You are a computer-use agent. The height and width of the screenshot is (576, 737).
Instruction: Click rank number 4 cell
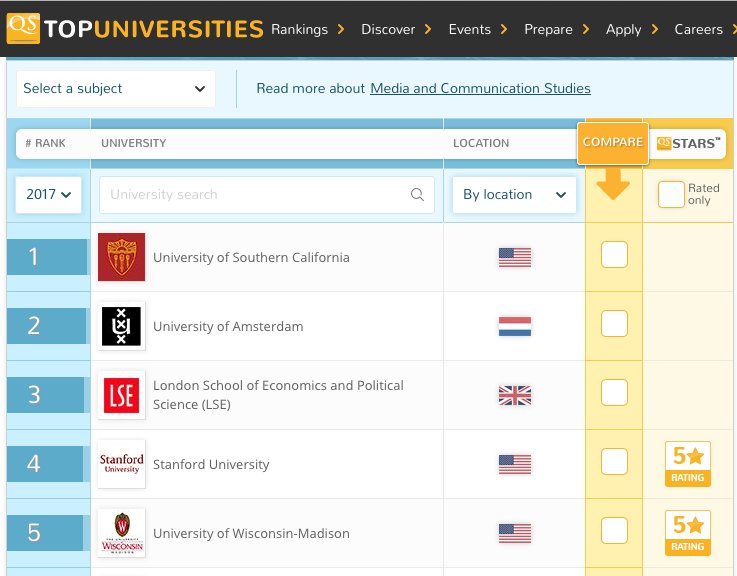click(47, 464)
